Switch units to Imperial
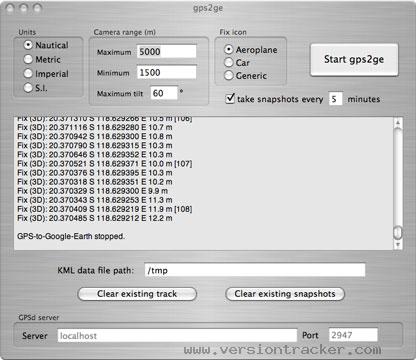The height and width of the screenshot is (360, 416). [x=28, y=74]
